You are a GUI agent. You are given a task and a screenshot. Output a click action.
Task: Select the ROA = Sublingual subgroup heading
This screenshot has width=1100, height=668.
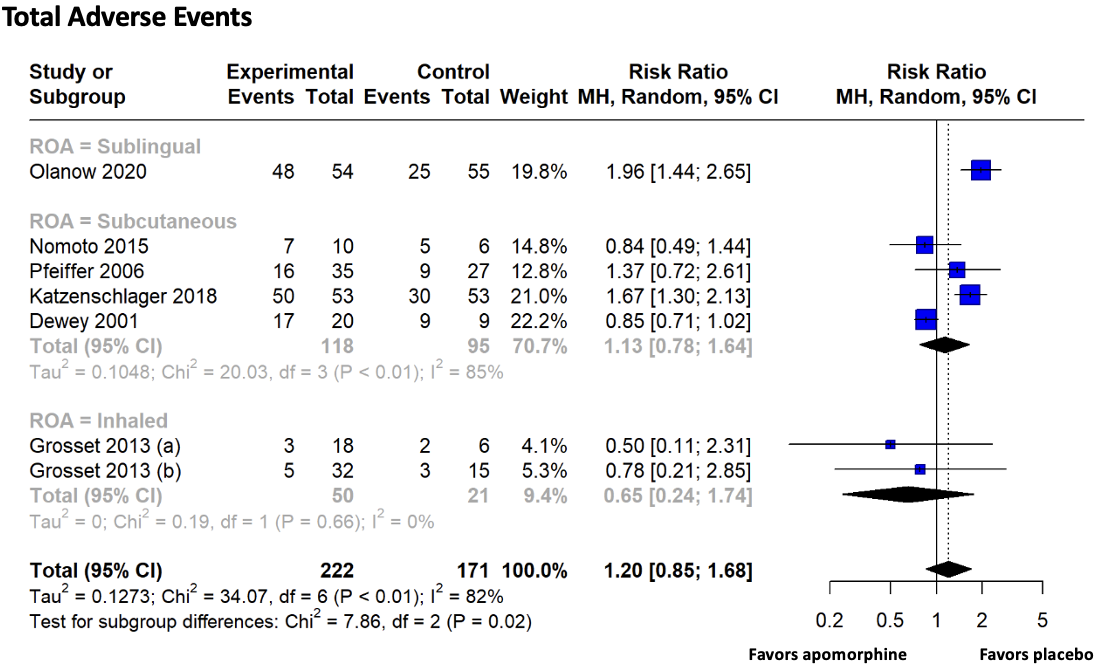[x=115, y=147]
